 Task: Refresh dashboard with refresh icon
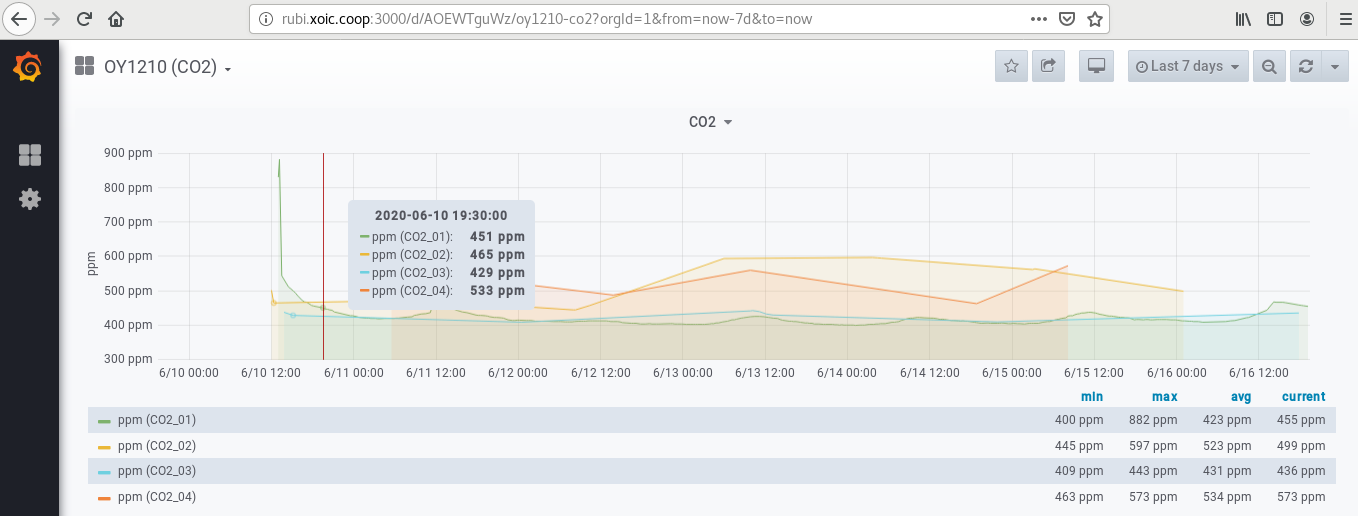point(1305,66)
